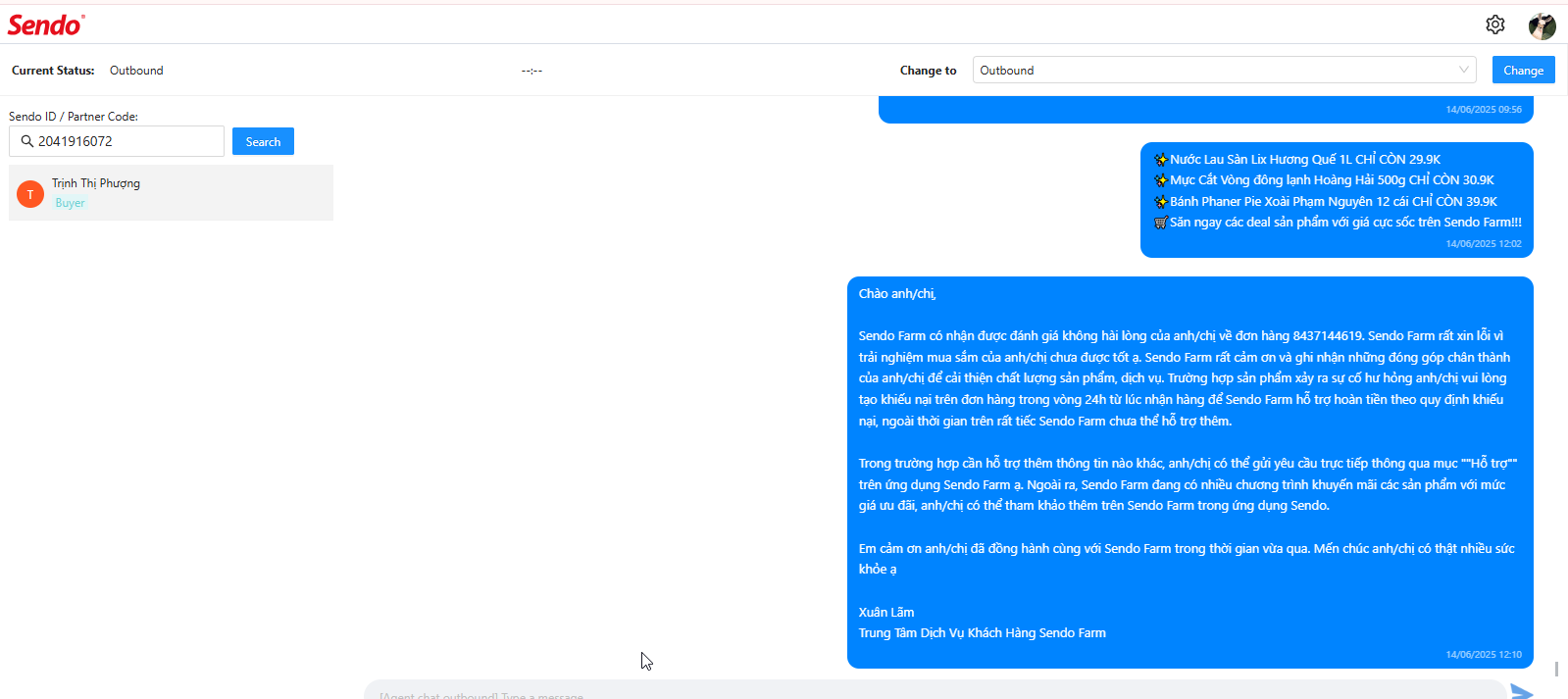Click the Current Status label
Image resolution: width=1568 pixels, height=699 pixels.
pyautogui.click(x=53, y=71)
